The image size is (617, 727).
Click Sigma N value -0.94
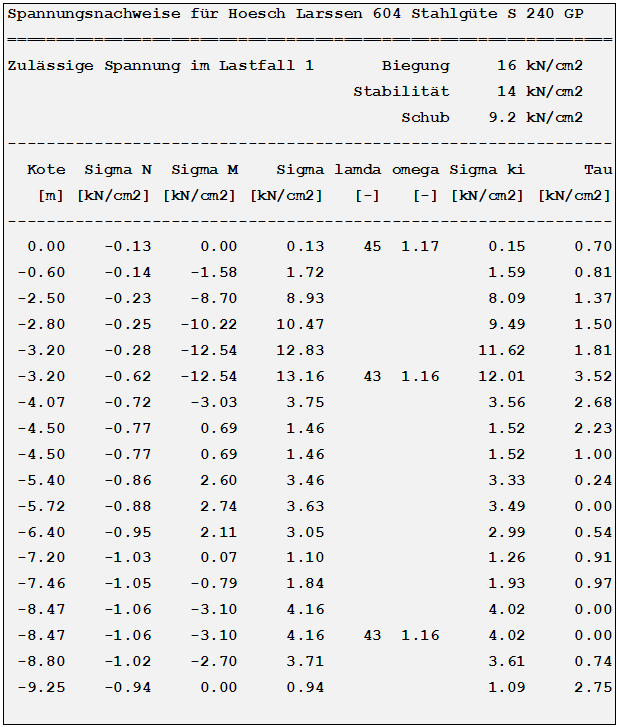pyautogui.click(x=127, y=687)
